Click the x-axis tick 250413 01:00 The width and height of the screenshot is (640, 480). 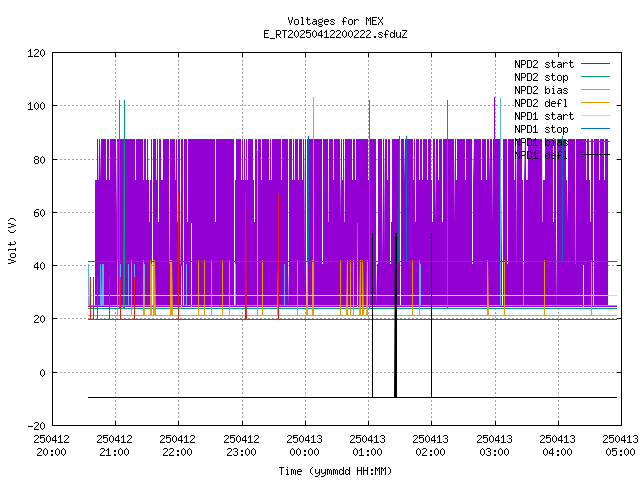coord(367,446)
